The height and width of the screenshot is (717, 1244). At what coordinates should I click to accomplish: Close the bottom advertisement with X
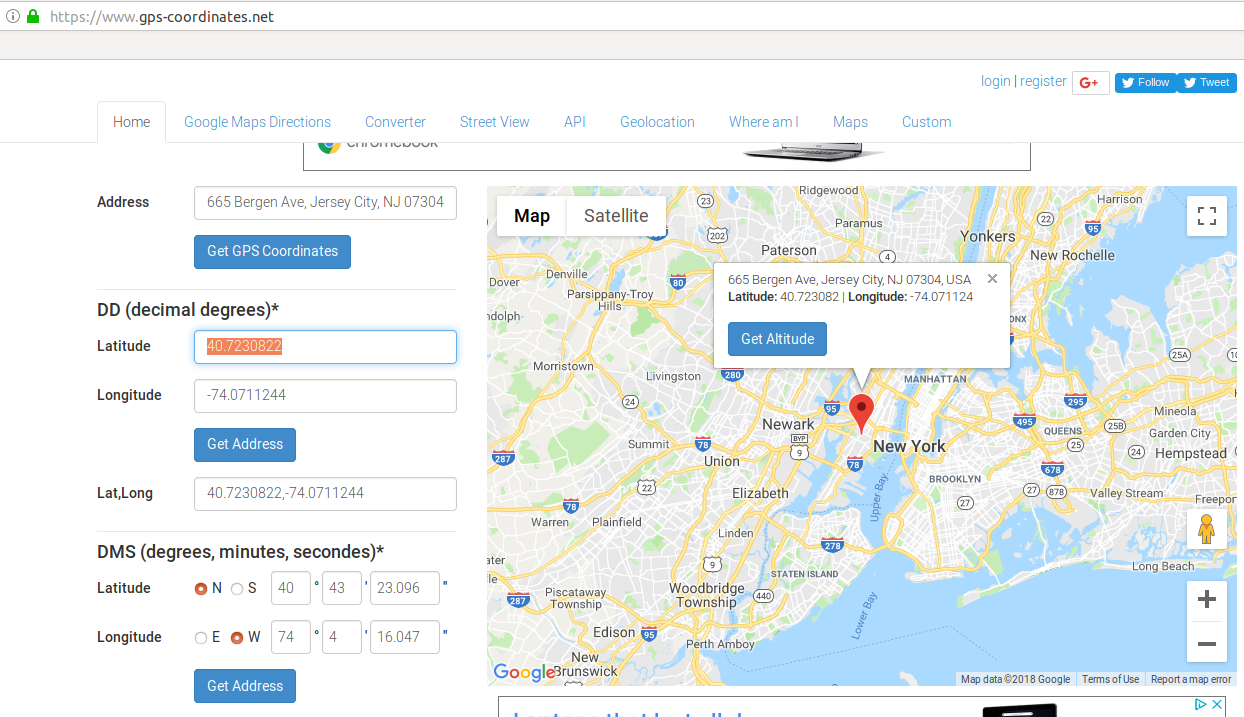1217,704
